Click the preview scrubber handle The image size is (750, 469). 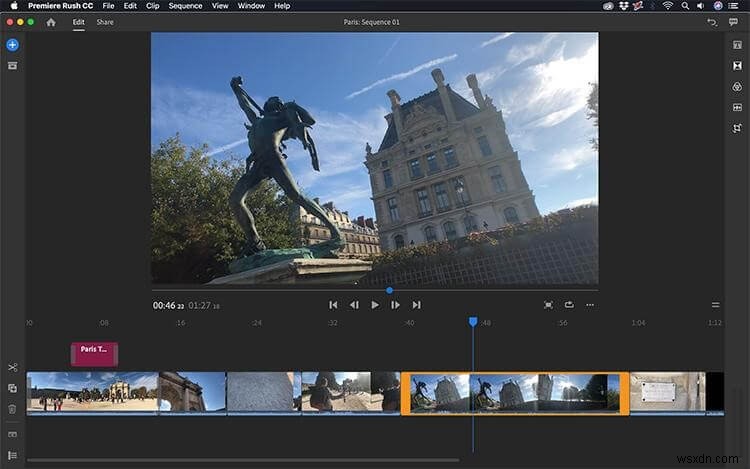[x=389, y=290]
